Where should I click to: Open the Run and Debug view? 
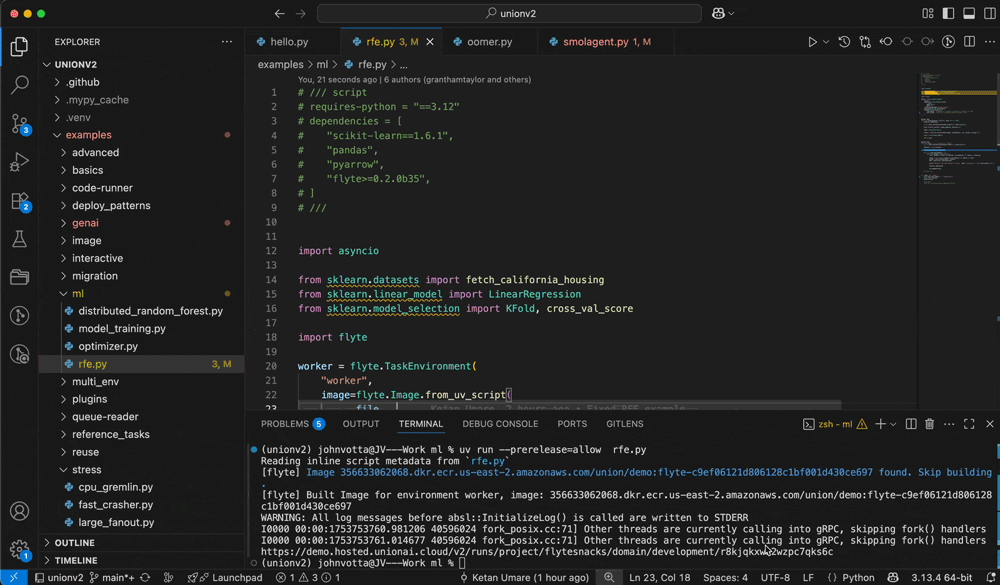pos(19,163)
